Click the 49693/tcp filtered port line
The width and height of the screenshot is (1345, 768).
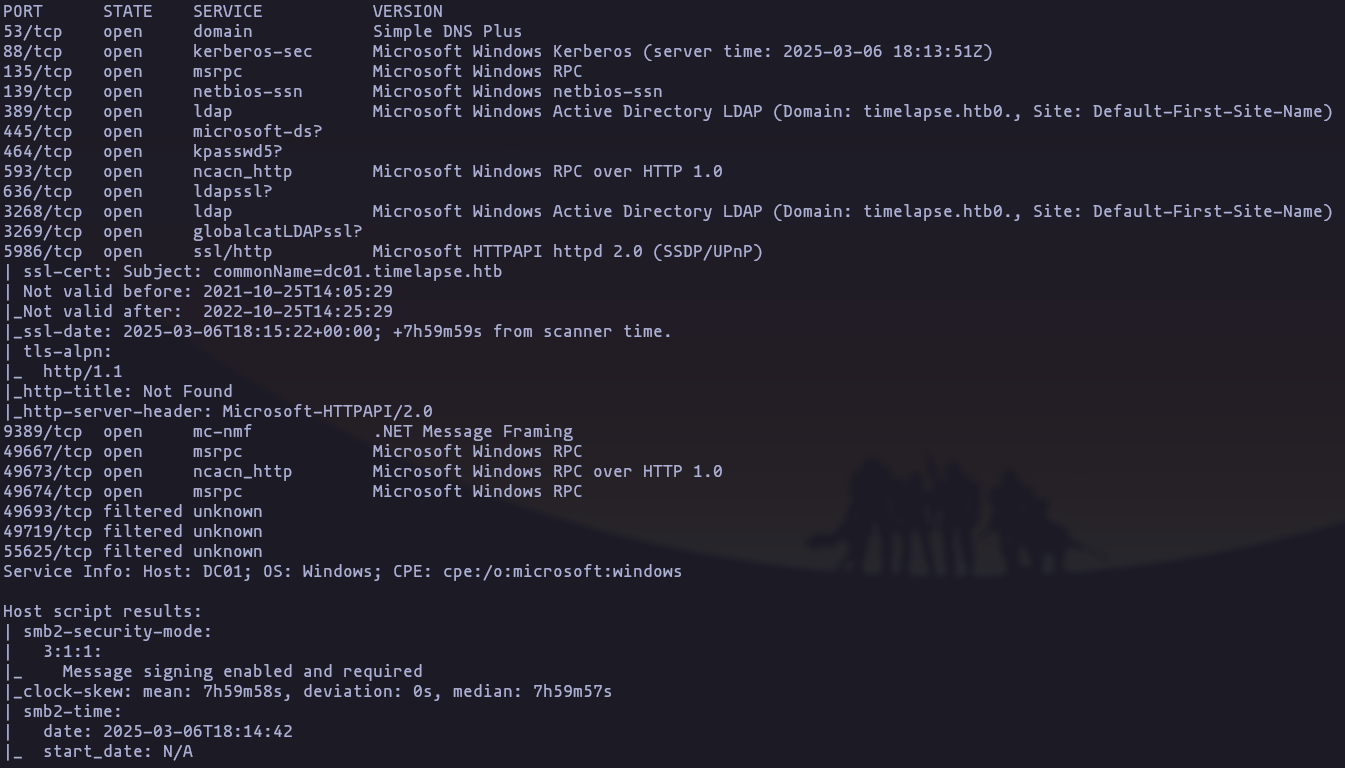(x=133, y=512)
